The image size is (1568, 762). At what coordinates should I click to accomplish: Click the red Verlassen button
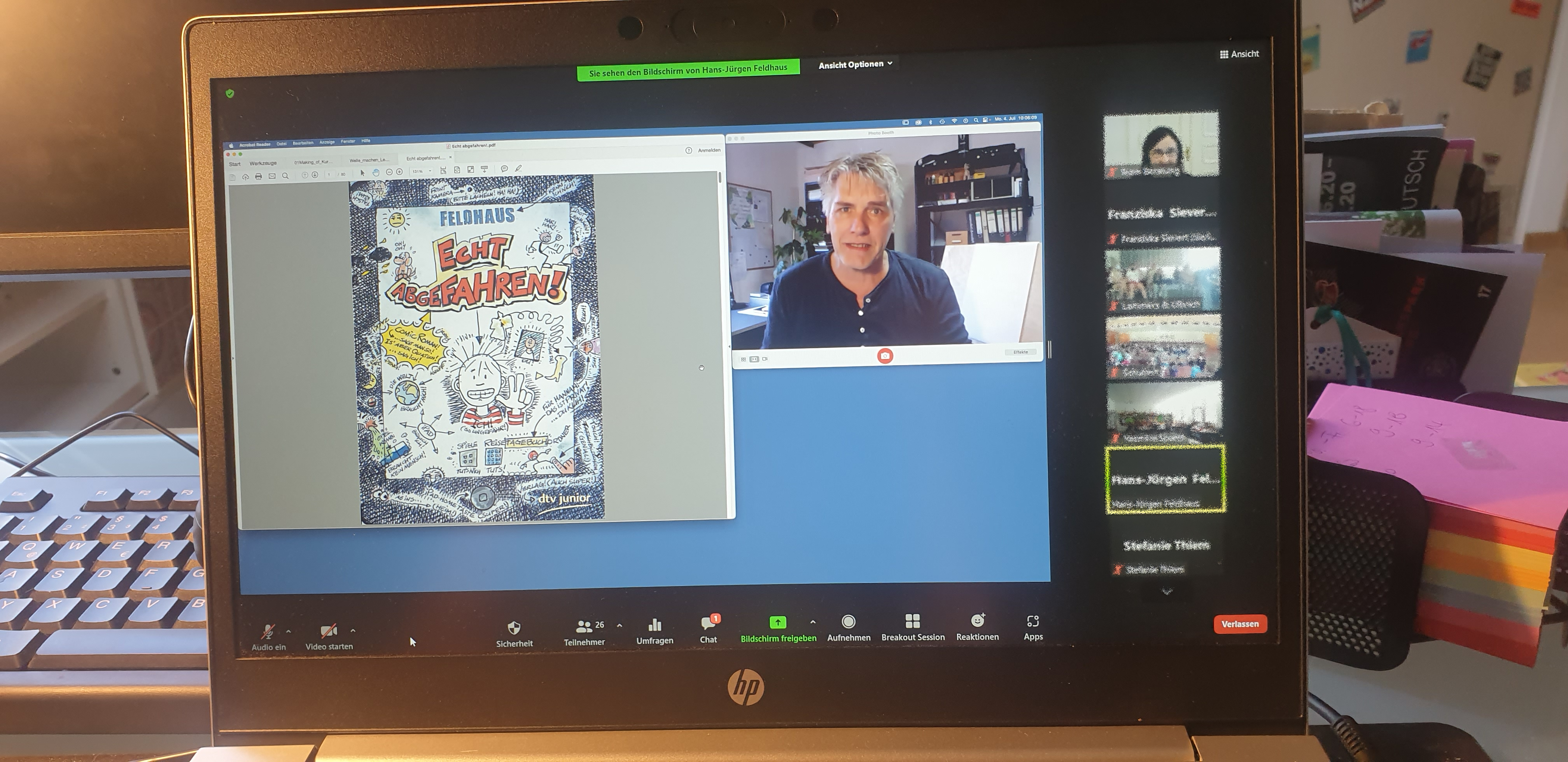[1240, 624]
